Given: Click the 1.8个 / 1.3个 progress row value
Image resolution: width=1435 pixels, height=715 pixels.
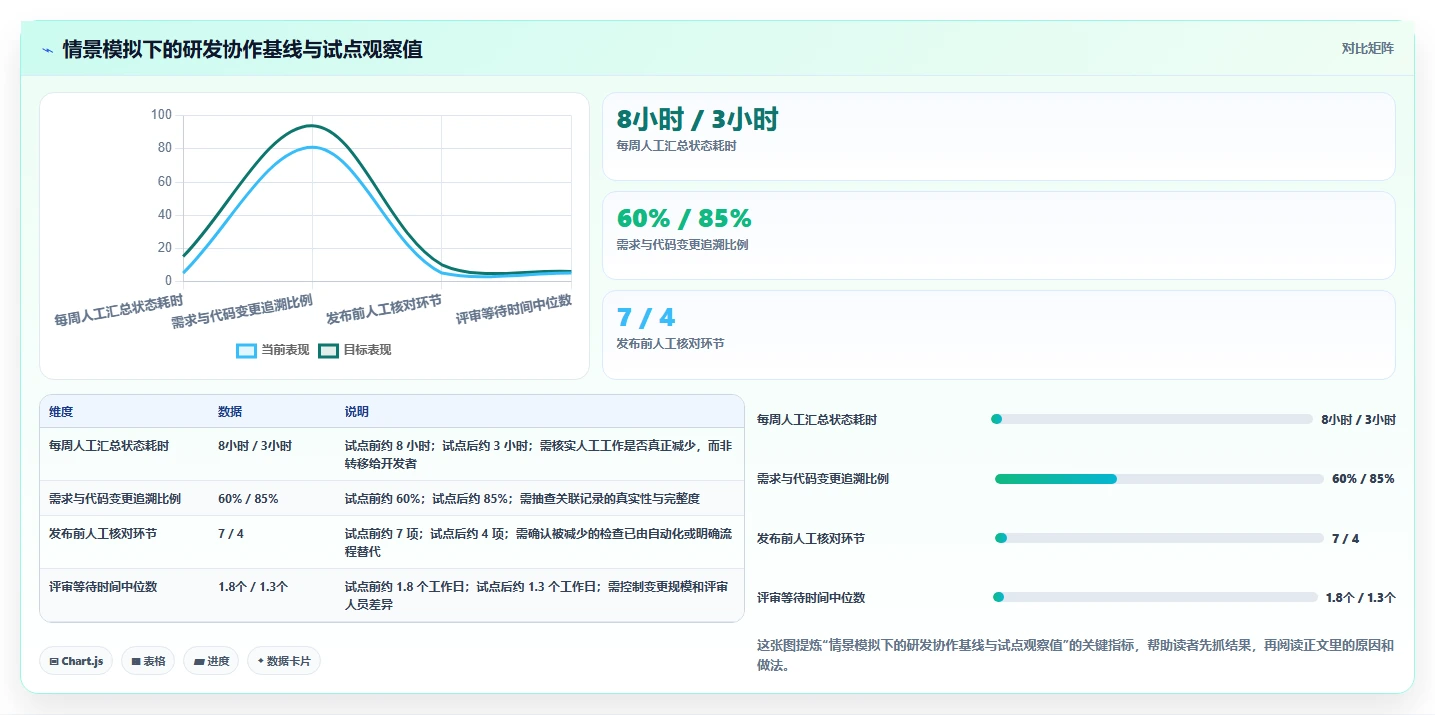Looking at the screenshot, I should coord(1361,598).
